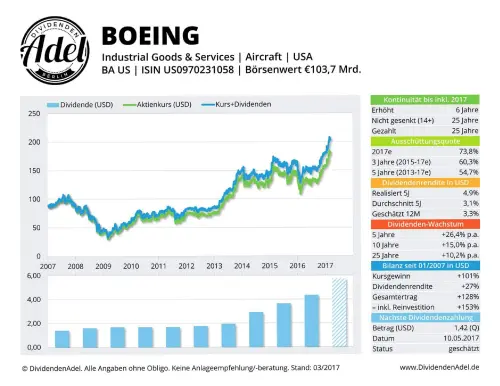This screenshot has width=500, height=386.
Task: Click the '5 Jahre (2013-17e)' row
Action: click(x=425, y=172)
